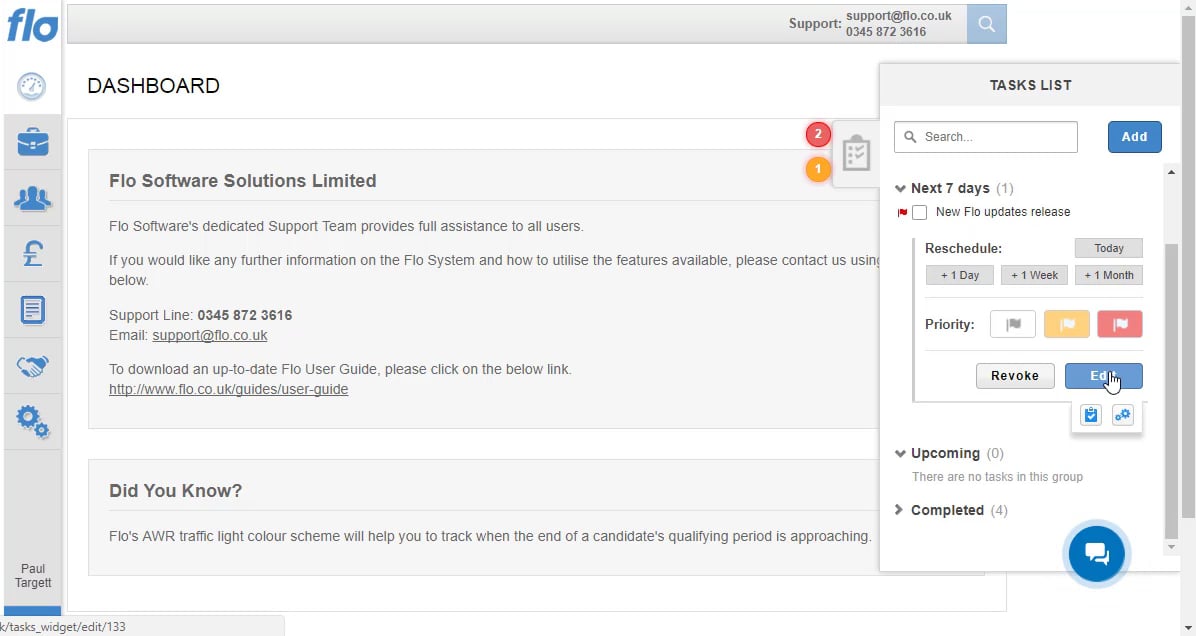Open the handshake icon in sidebar
Viewport: 1196px width, 636px height.
32,366
